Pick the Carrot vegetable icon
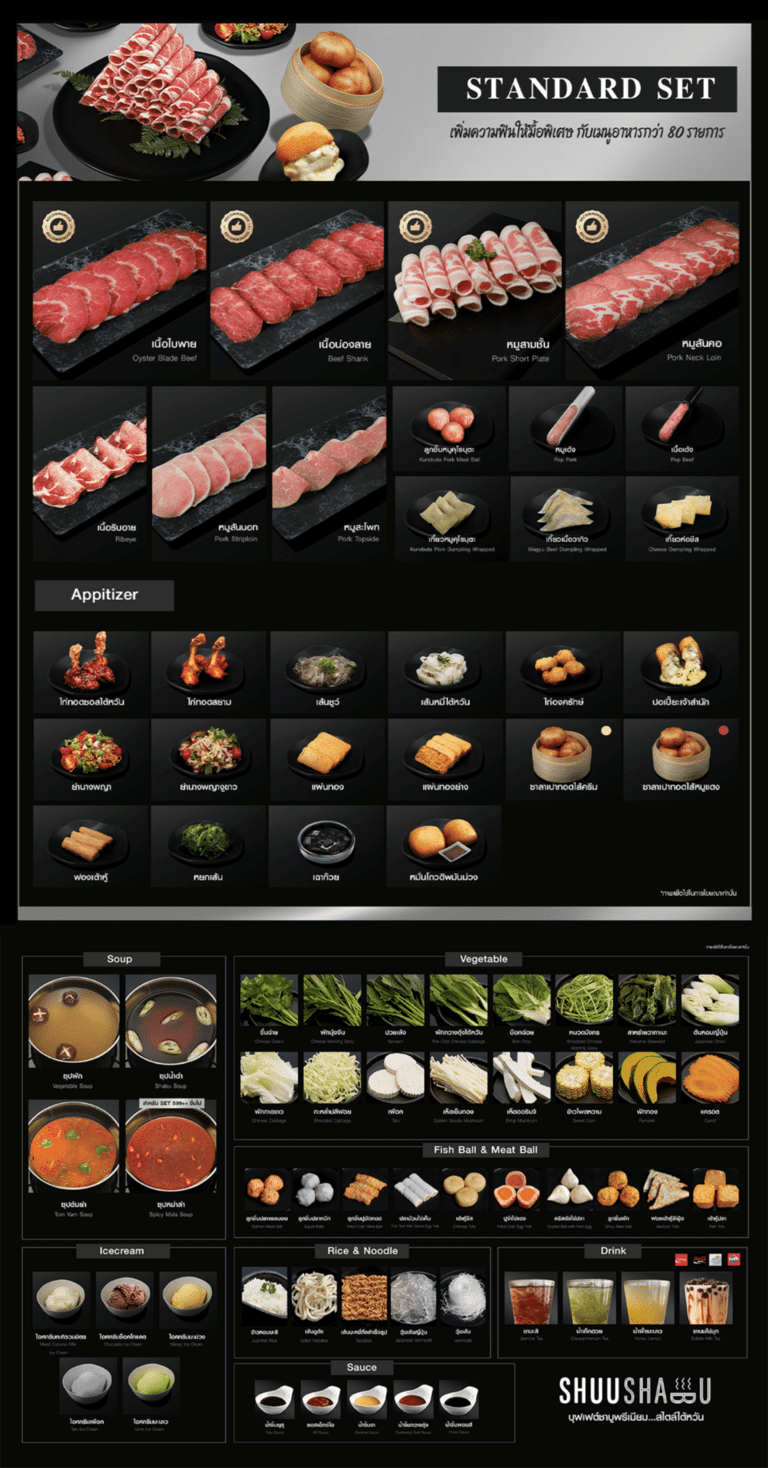The image size is (768, 1468). click(710, 1082)
